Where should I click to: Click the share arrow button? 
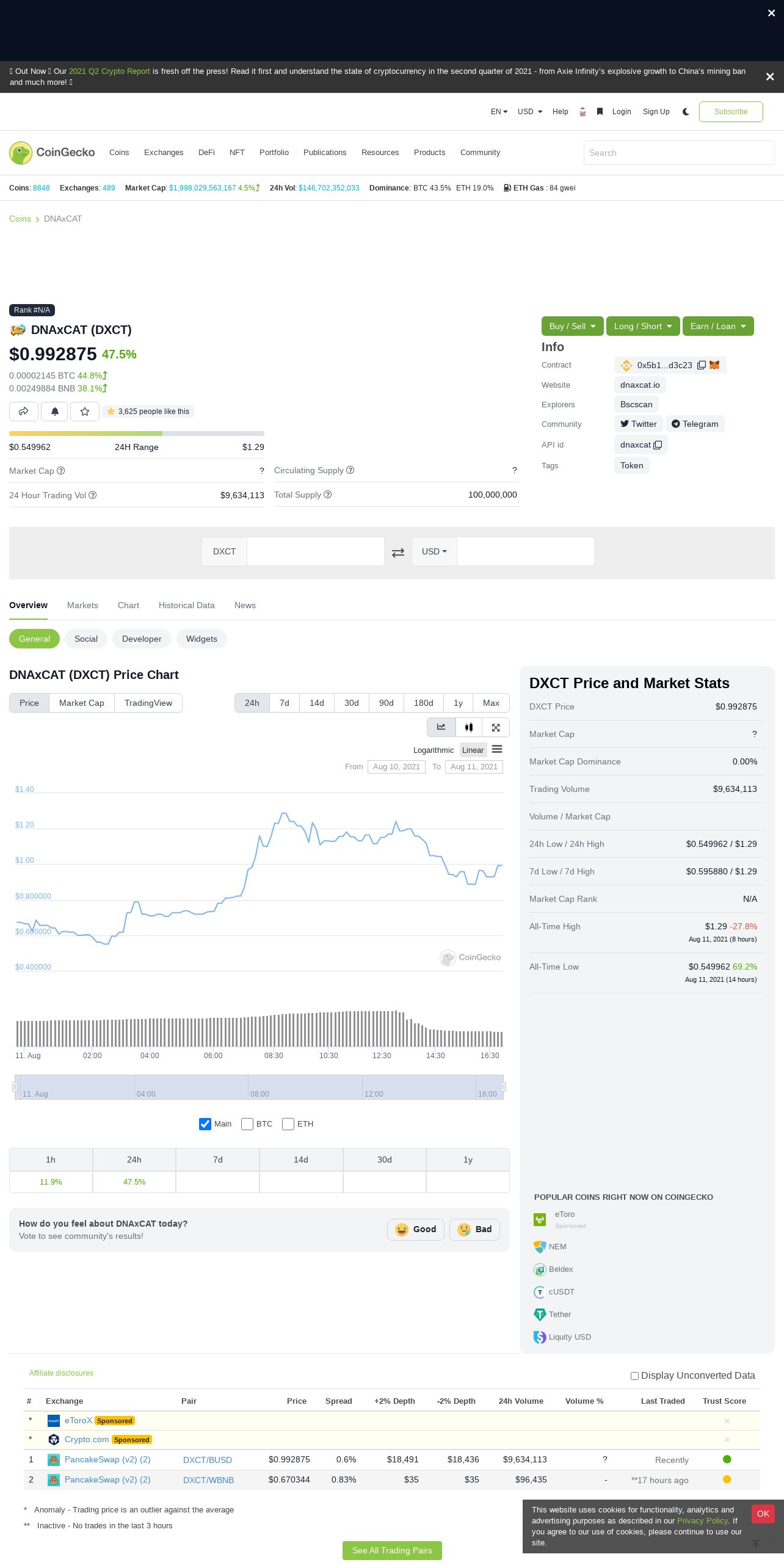pos(24,412)
